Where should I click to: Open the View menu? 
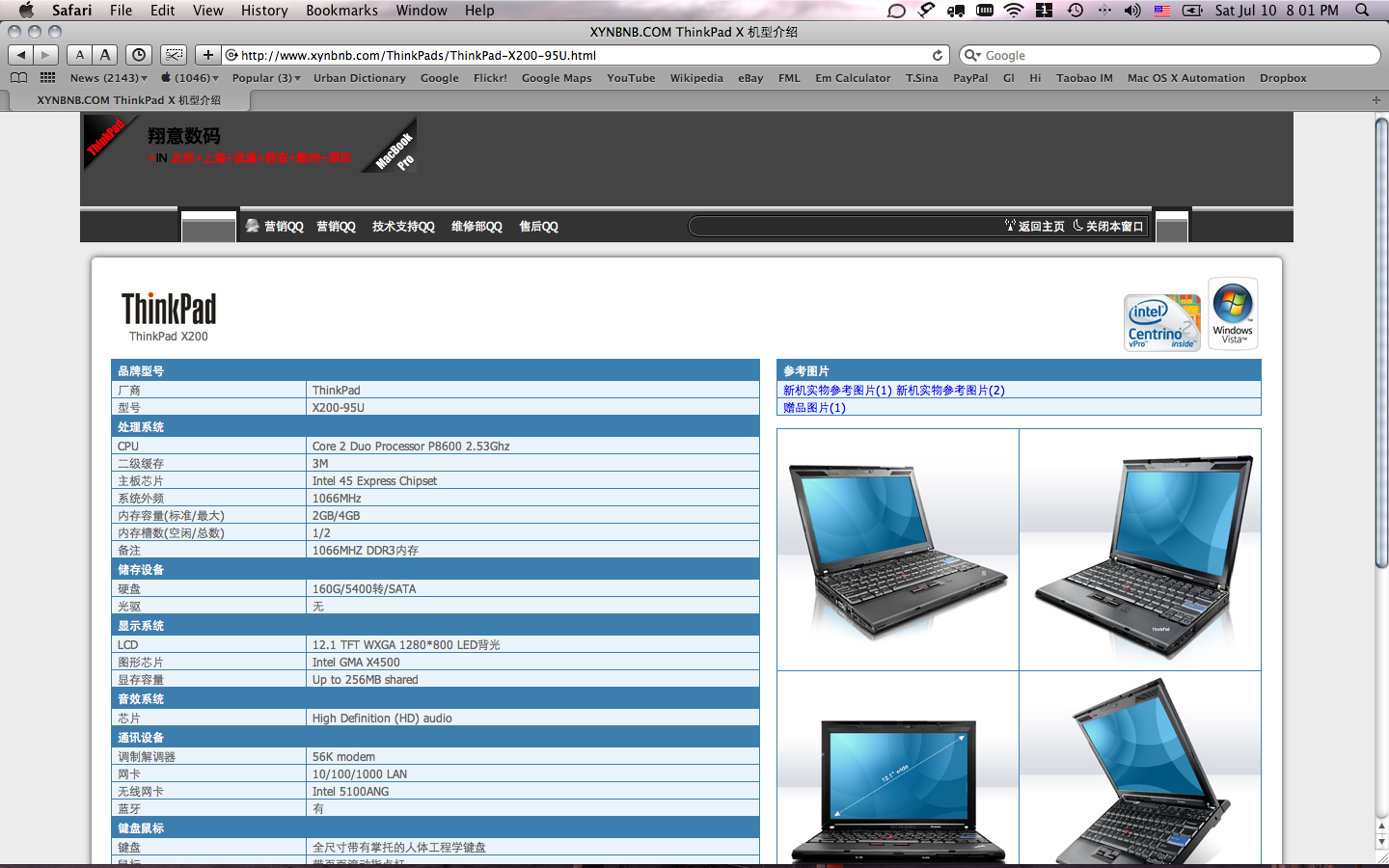click(x=207, y=10)
